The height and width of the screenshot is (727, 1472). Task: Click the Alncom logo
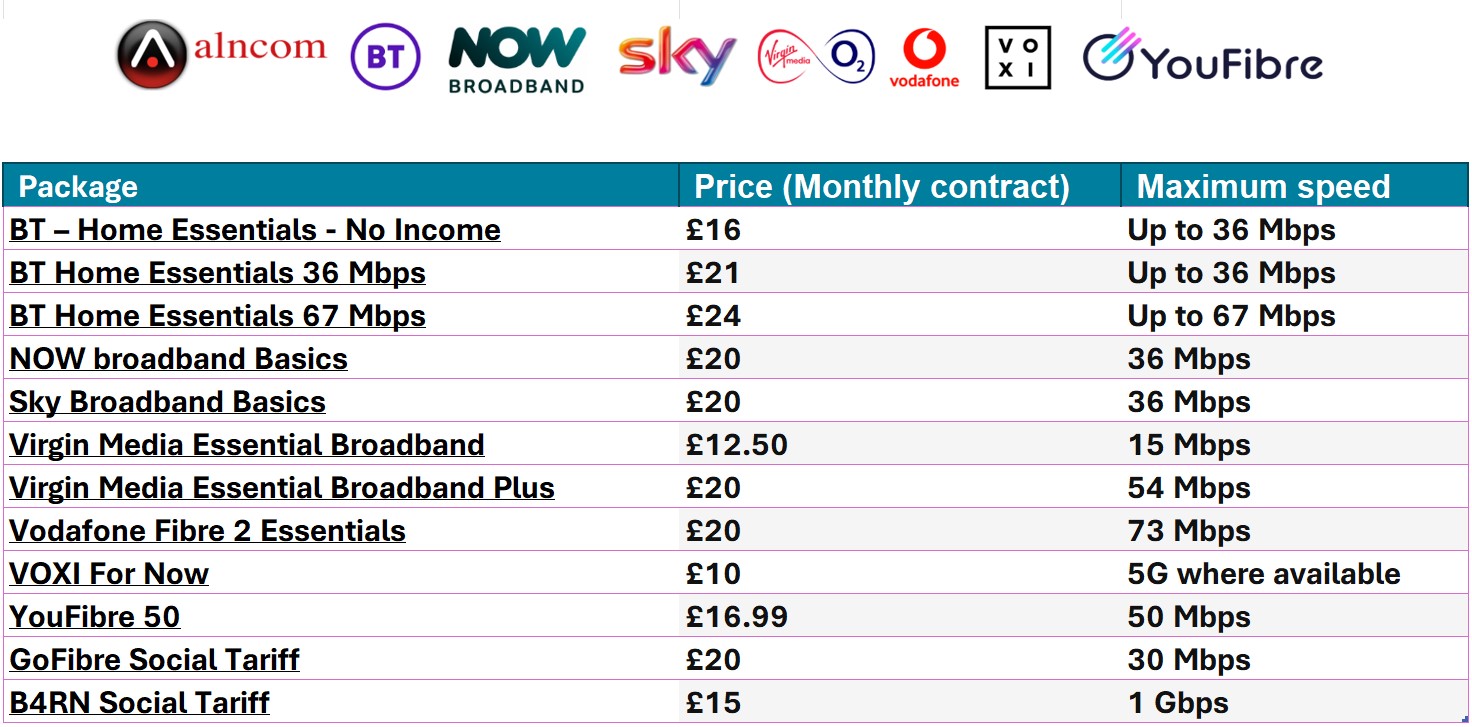[221, 55]
